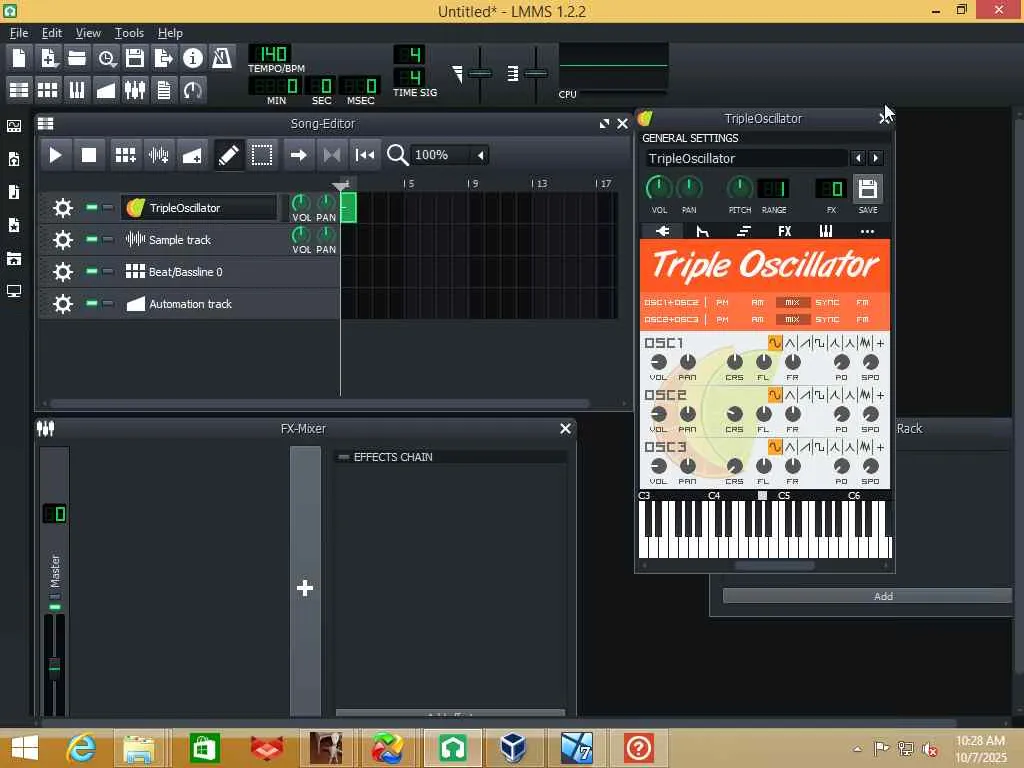This screenshot has height=768, width=1024.
Task: Click the master volume slider in the top toolbar
Action: coord(480,74)
